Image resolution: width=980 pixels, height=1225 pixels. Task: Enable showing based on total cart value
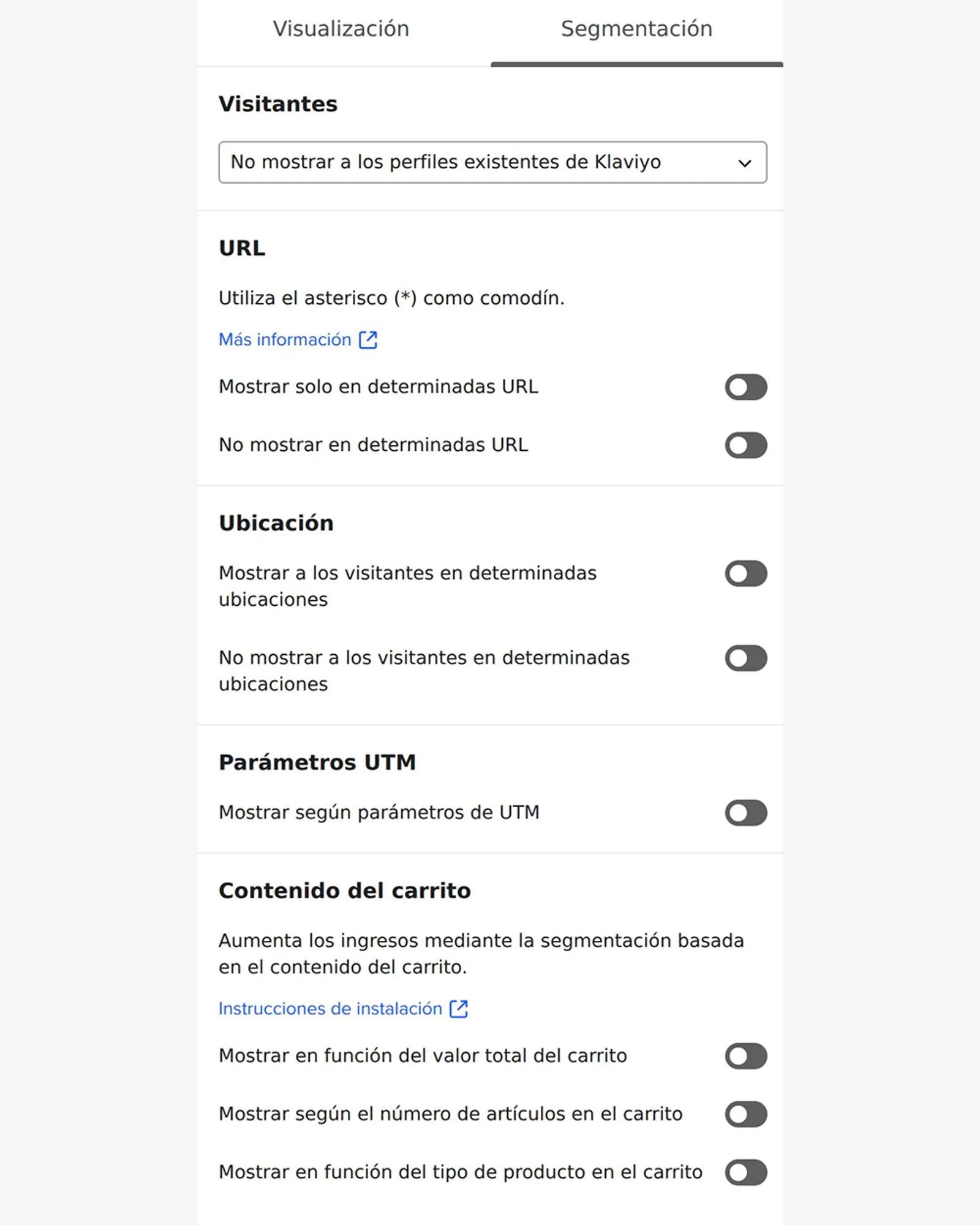746,1055
